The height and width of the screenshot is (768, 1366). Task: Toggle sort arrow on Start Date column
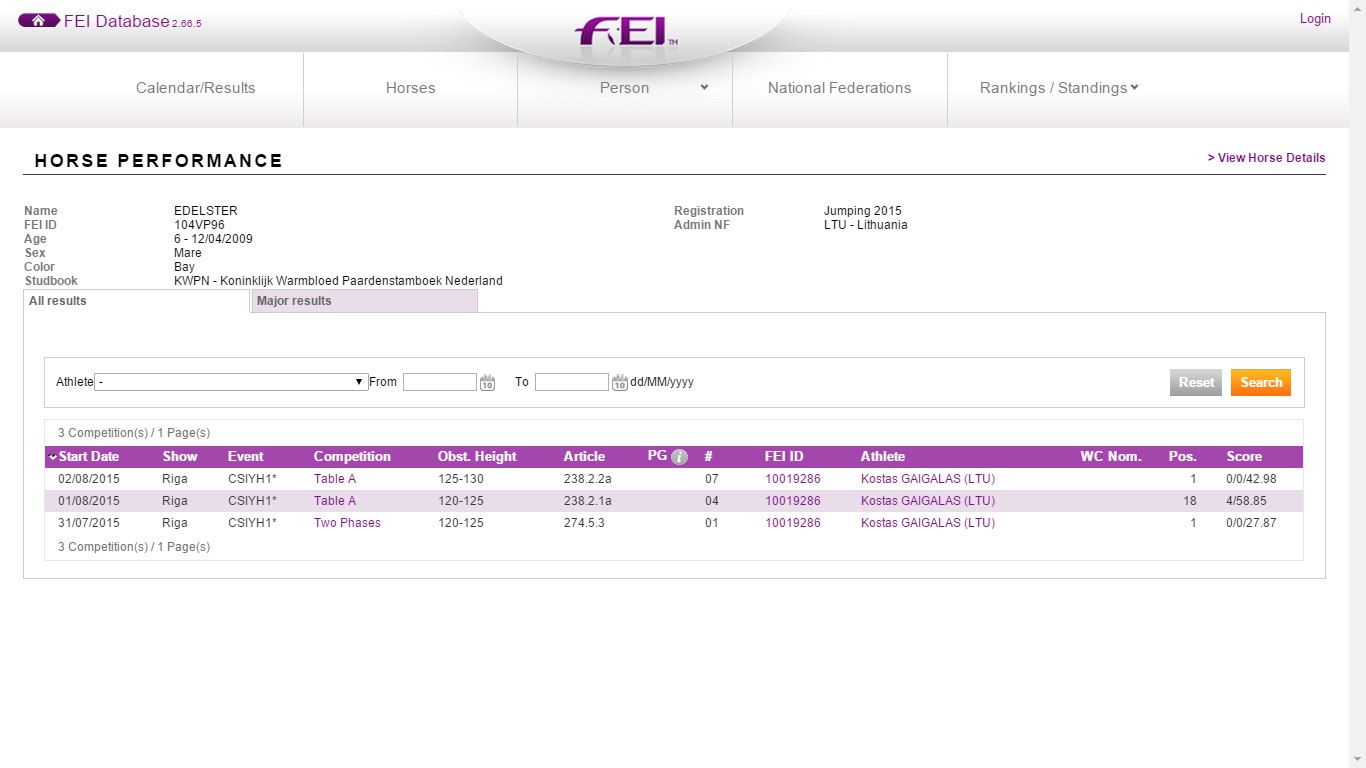52,457
